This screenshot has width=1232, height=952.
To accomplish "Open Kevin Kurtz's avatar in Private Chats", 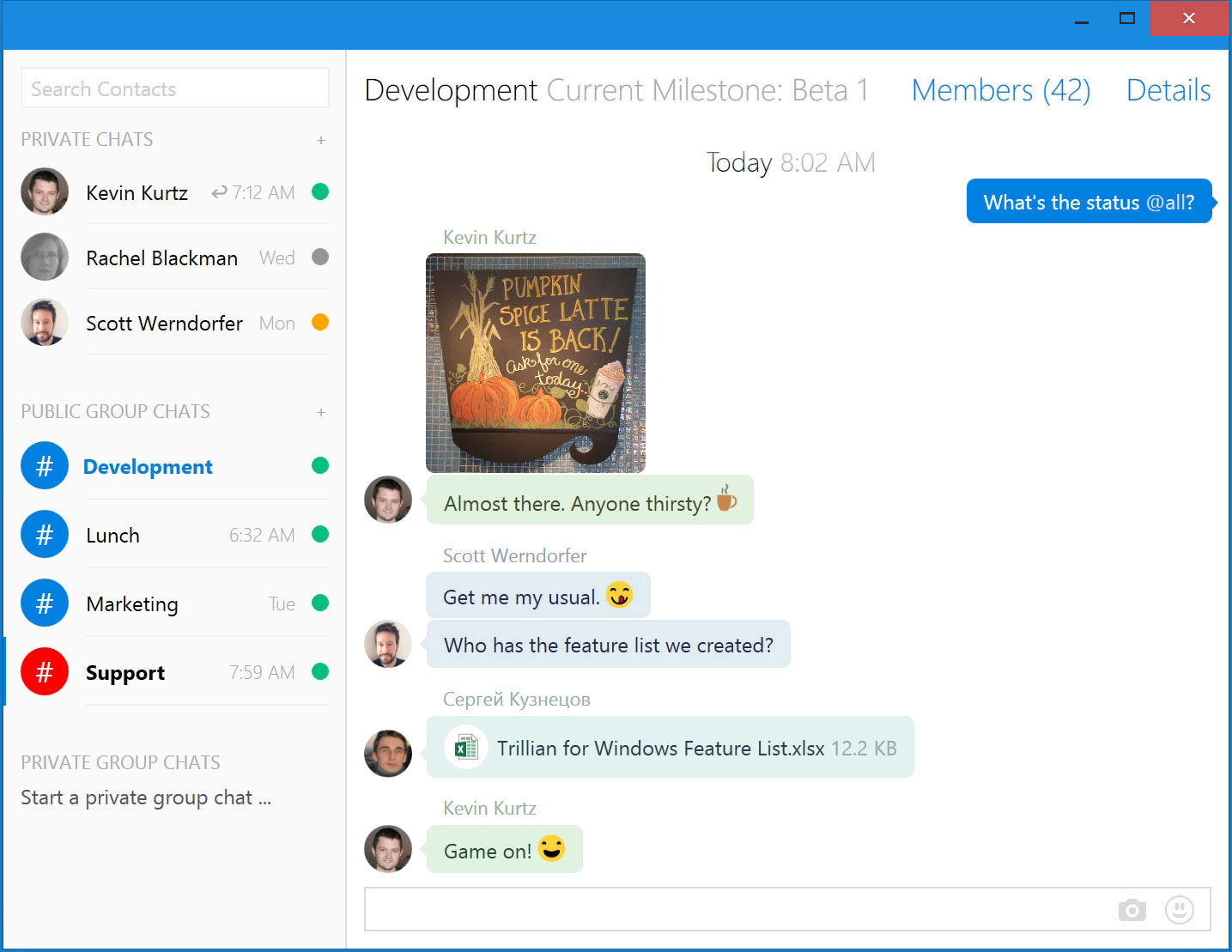I will point(44,192).
